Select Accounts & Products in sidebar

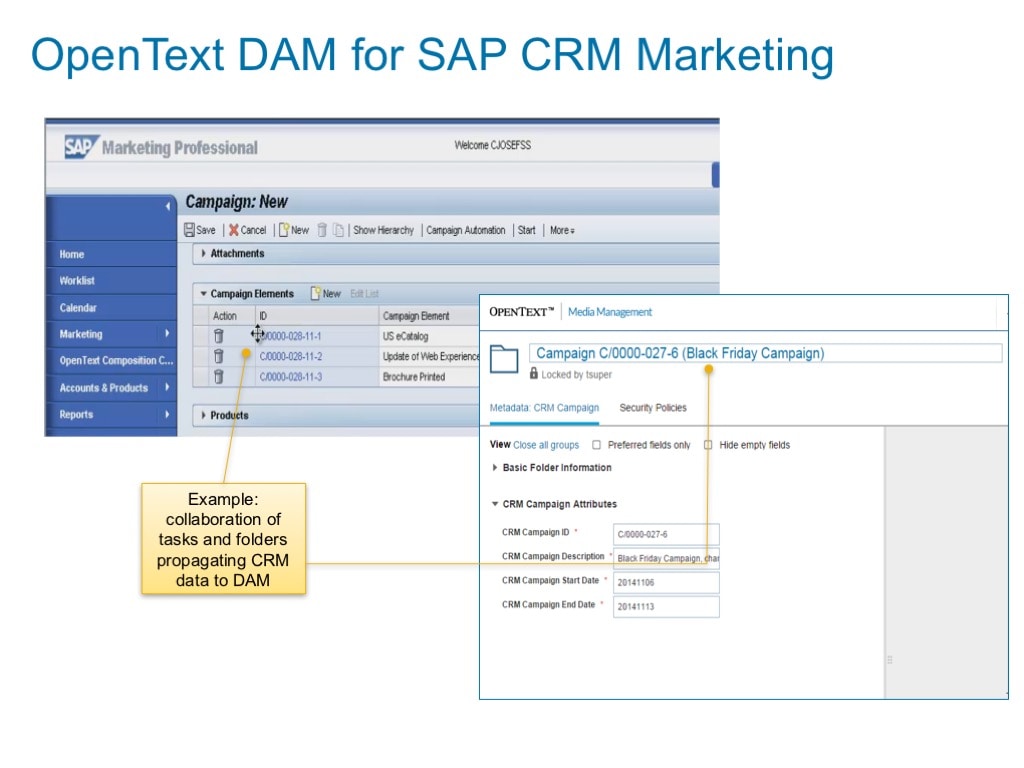[104, 387]
